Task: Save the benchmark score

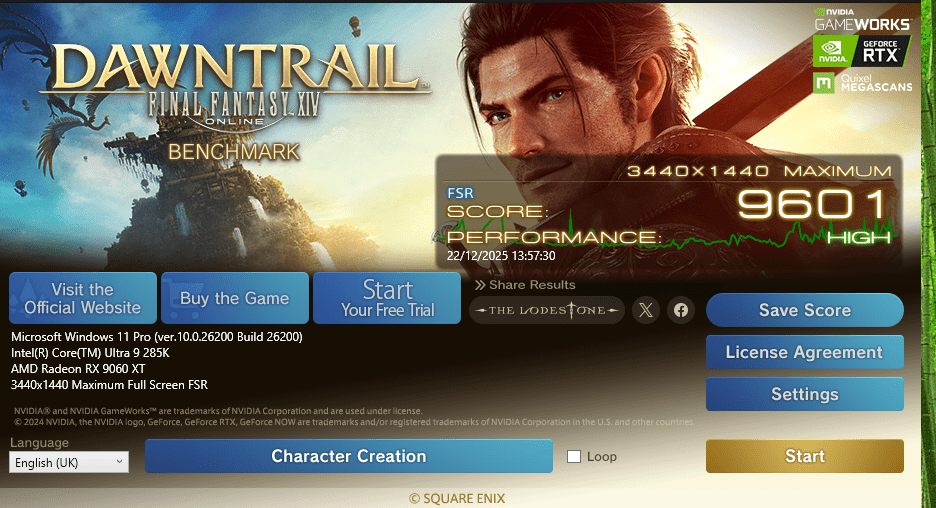Action: point(805,310)
